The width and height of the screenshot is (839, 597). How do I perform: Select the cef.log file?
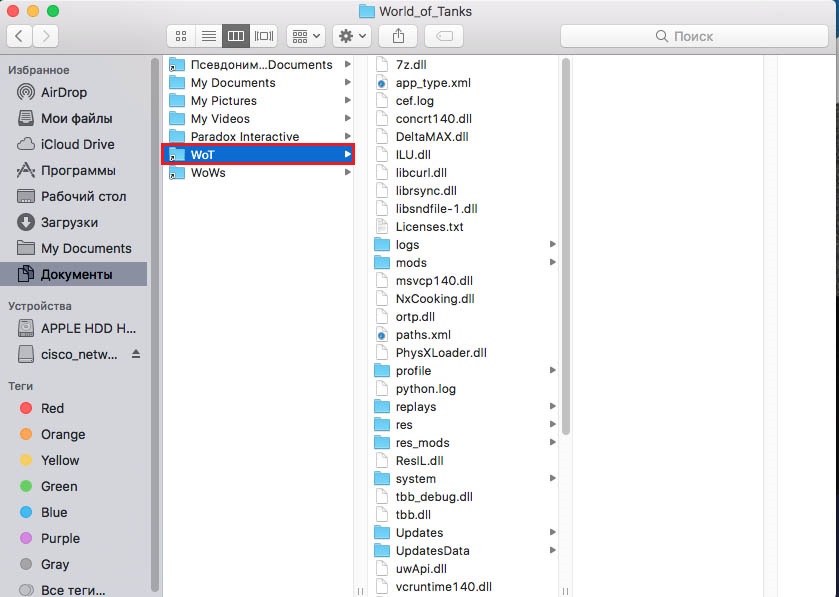click(x=464, y=101)
